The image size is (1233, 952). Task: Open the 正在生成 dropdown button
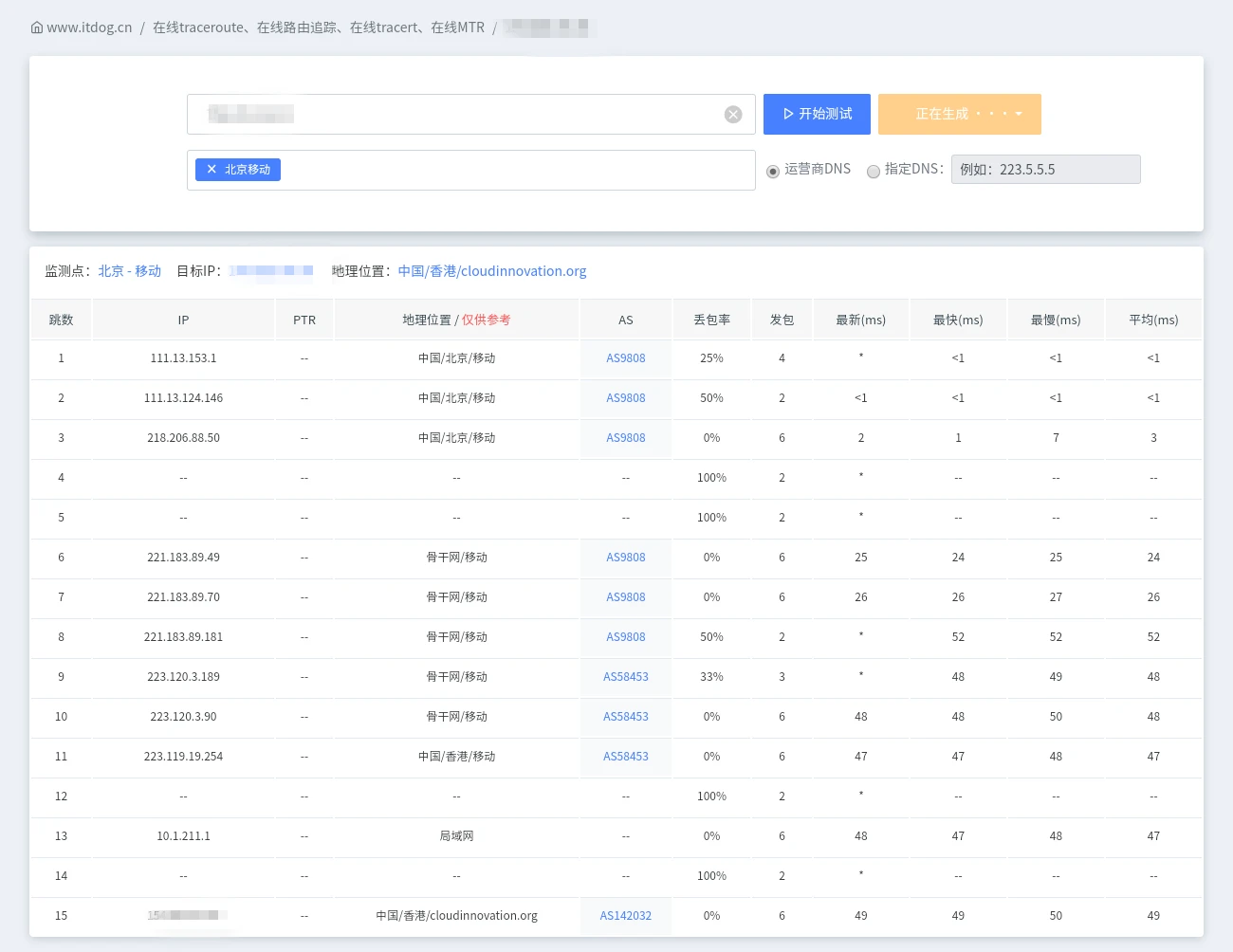(x=959, y=114)
